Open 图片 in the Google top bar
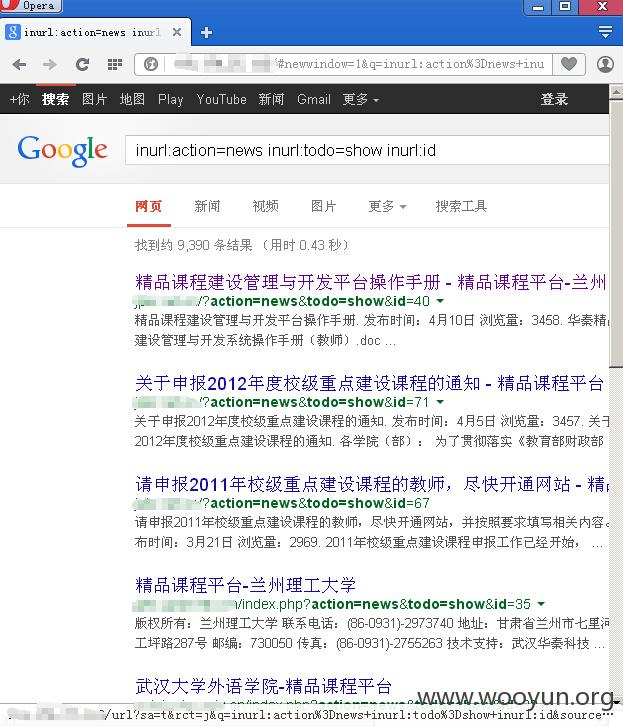Screen dimensions: 623x726 tap(94, 99)
